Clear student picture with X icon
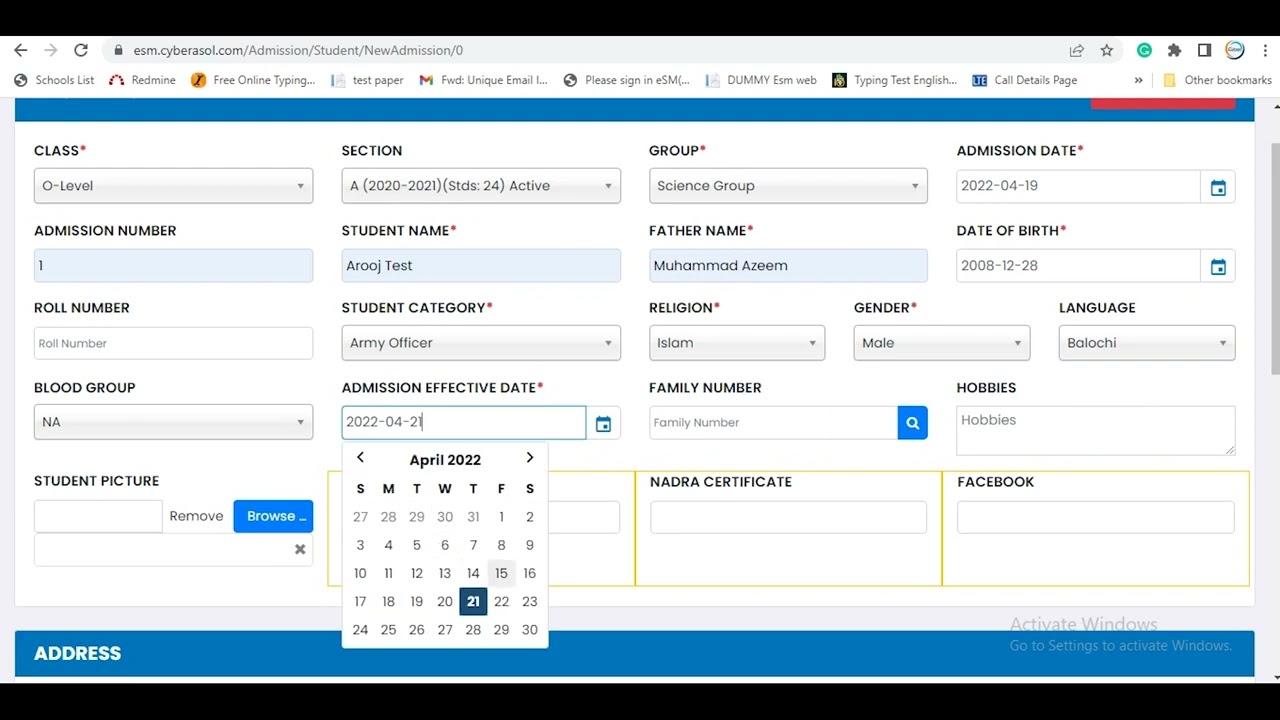The height and width of the screenshot is (720, 1280). click(x=300, y=549)
